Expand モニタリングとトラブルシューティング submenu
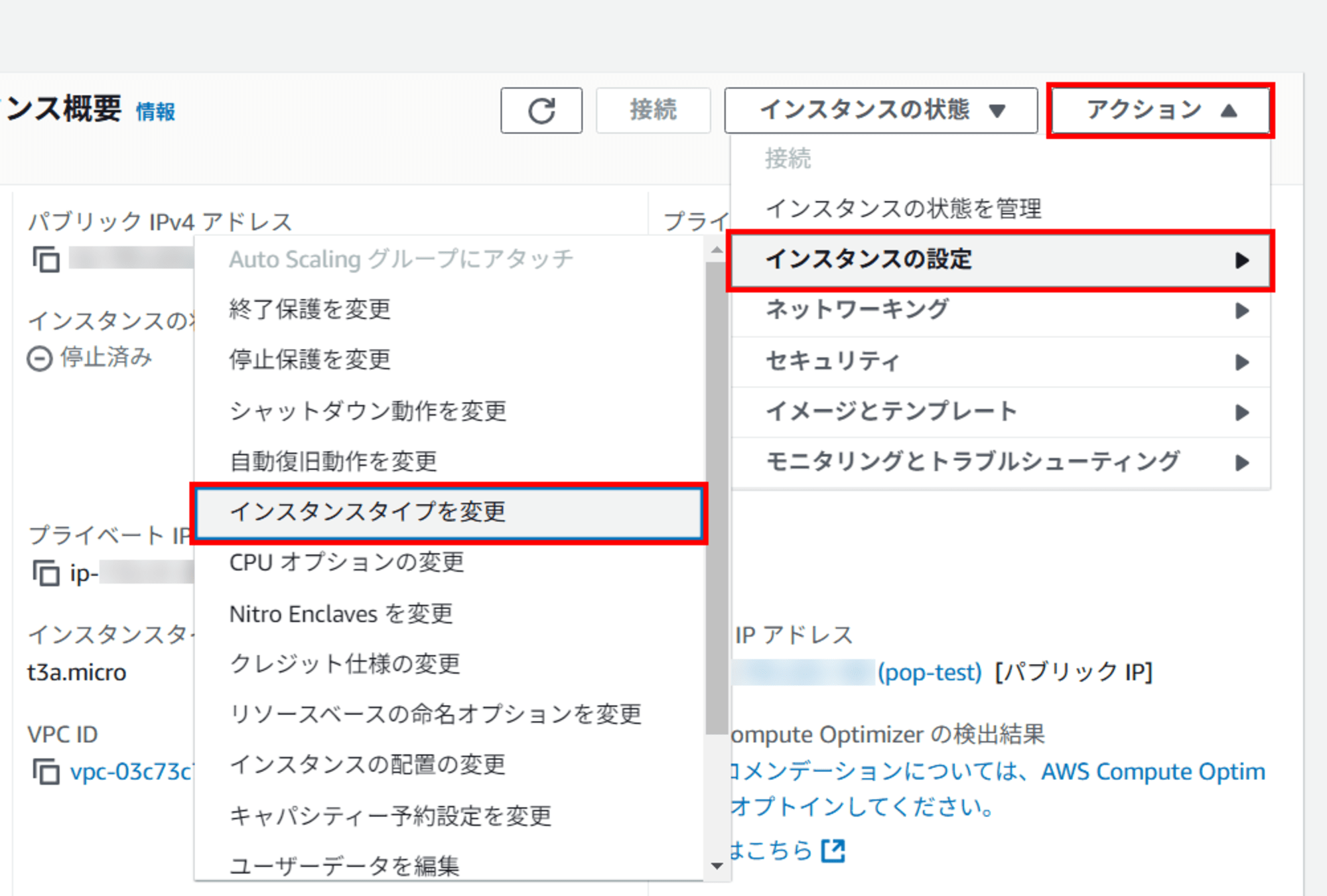Image resolution: width=1327 pixels, height=896 pixels. point(1001,462)
